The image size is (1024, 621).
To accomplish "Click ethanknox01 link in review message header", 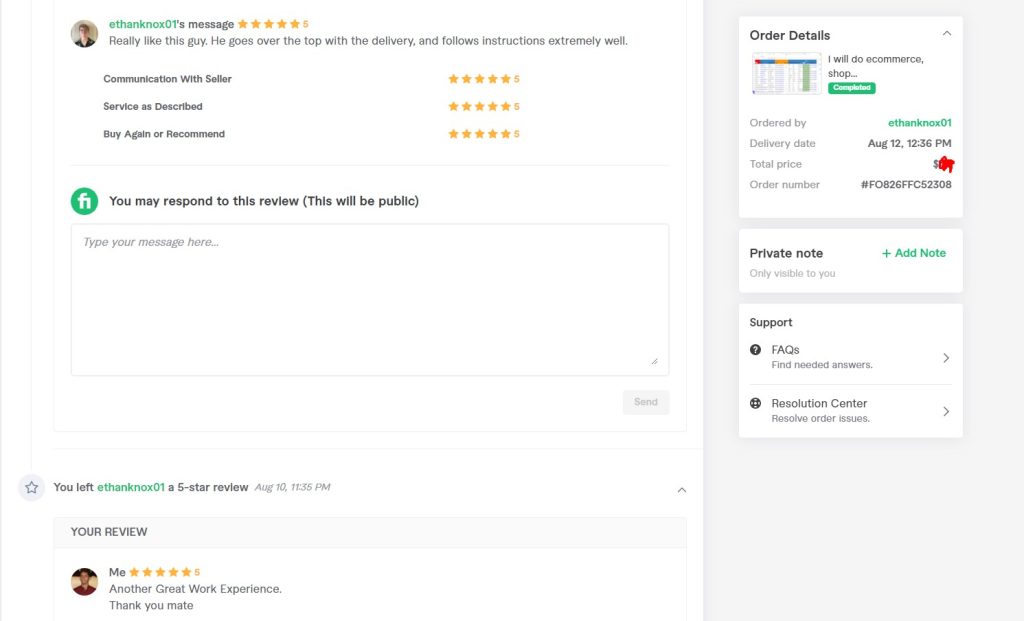I will (x=142, y=24).
